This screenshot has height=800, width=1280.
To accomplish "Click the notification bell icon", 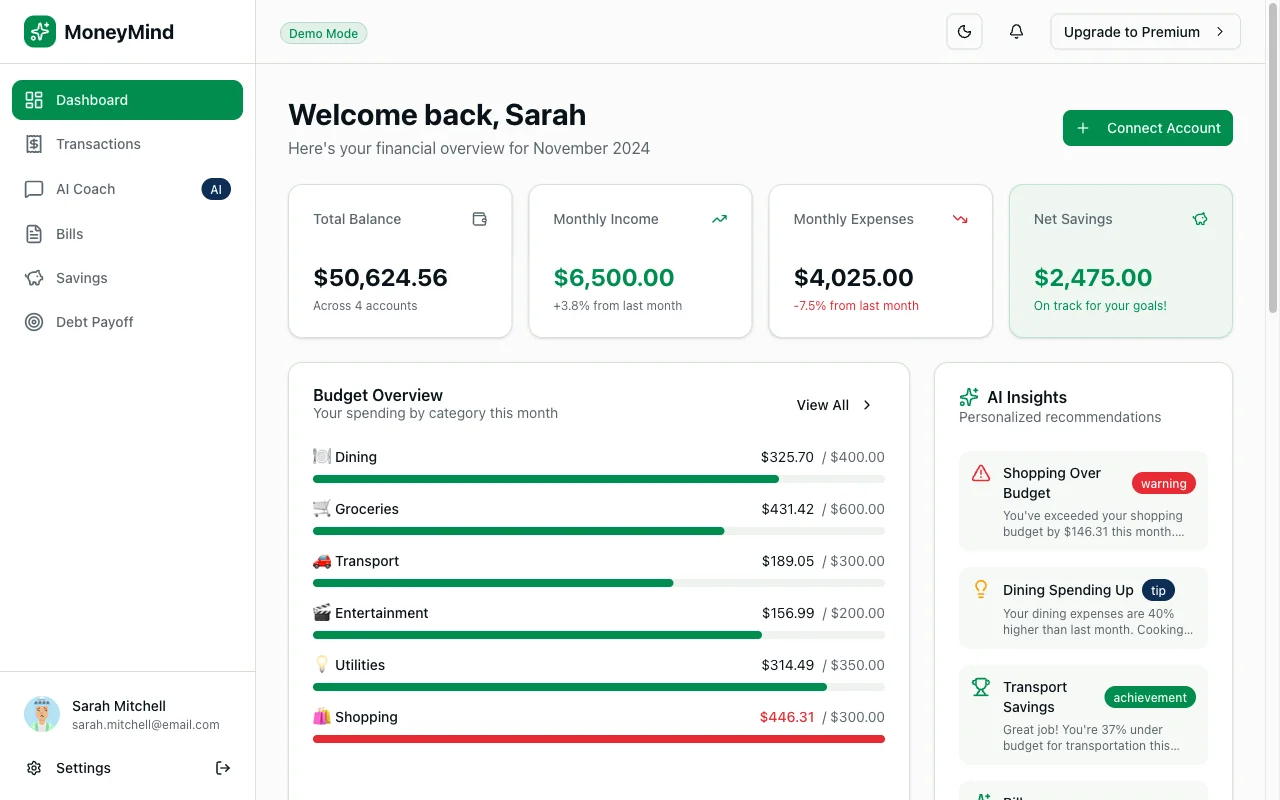I will coord(1016,31).
